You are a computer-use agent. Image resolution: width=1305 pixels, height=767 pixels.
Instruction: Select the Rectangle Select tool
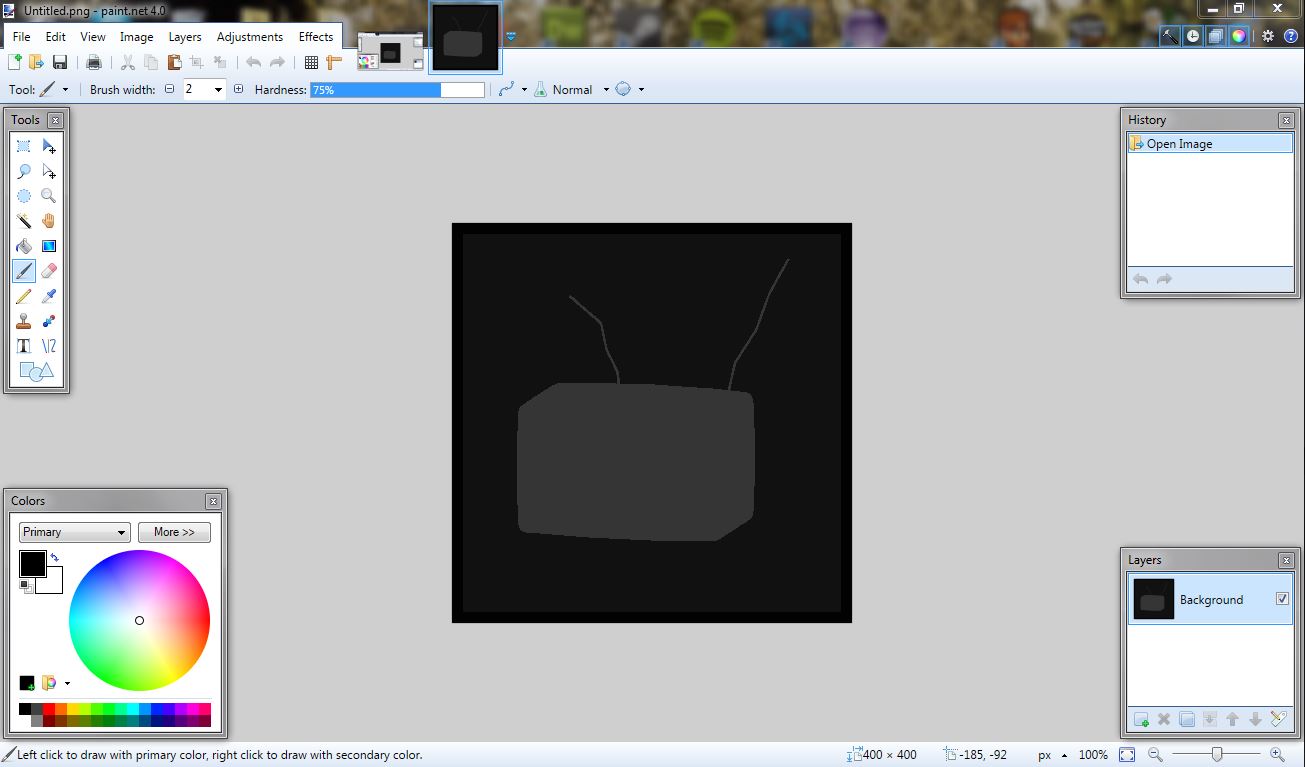coord(24,146)
